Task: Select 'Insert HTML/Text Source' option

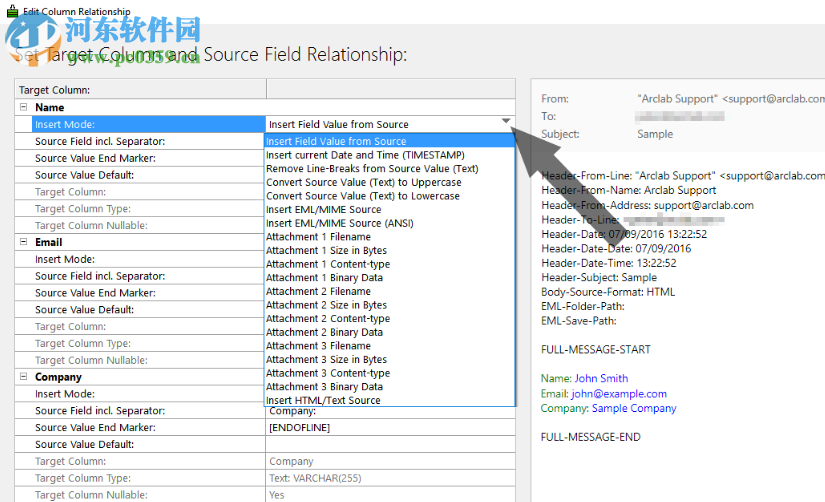Action: tap(389, 400)
